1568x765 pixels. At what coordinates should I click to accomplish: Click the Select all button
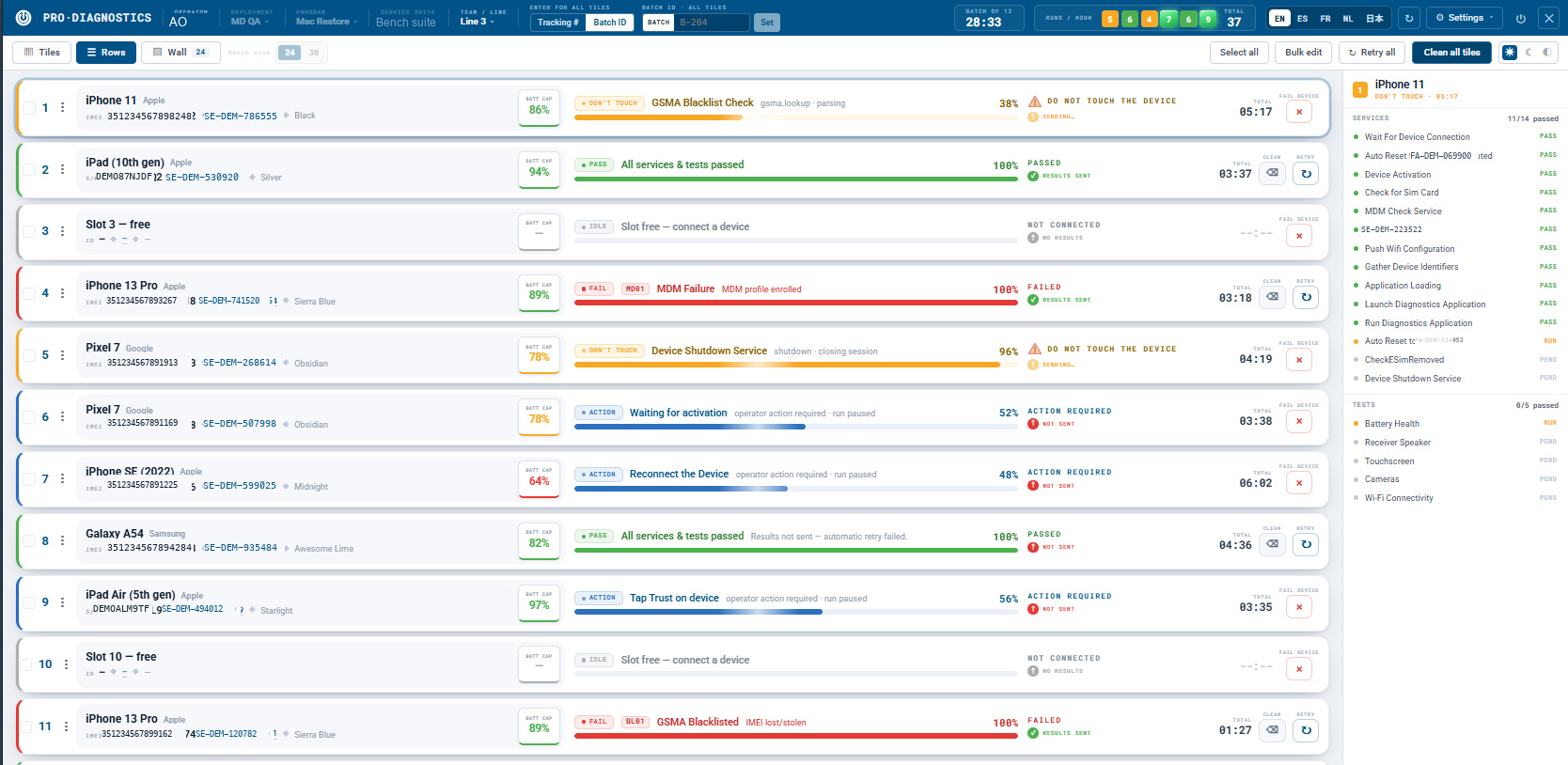[x=1239, y=53]
